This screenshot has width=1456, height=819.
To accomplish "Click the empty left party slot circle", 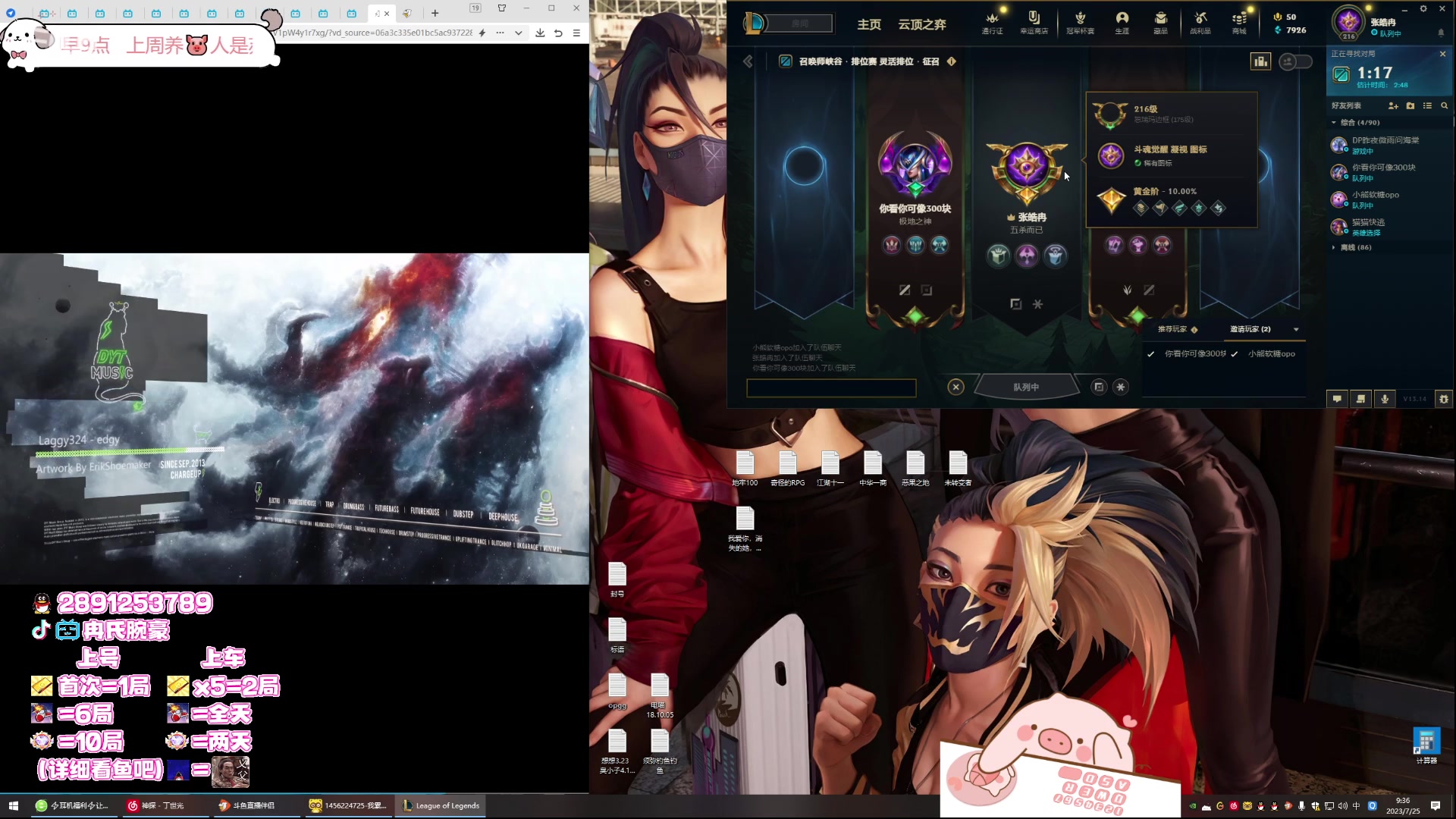I will tap(804, 165).
